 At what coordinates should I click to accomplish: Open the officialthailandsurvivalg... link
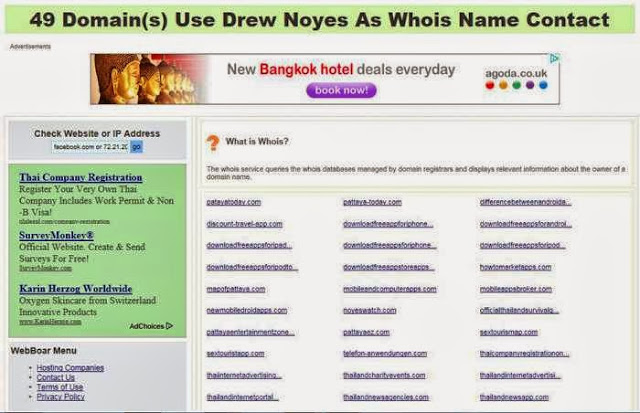tap(519, 310)
